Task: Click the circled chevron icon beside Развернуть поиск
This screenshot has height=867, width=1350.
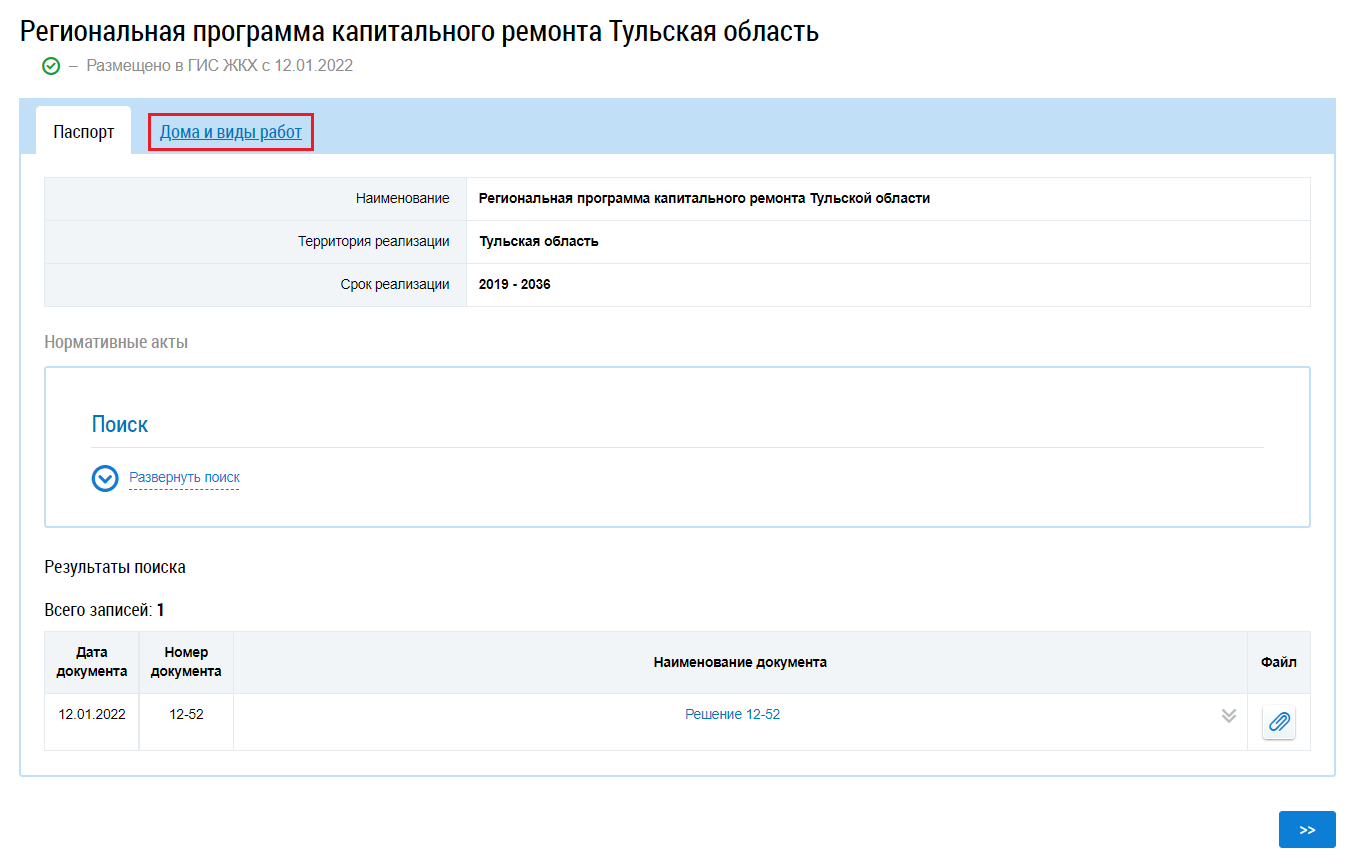Action: (105, 479)
